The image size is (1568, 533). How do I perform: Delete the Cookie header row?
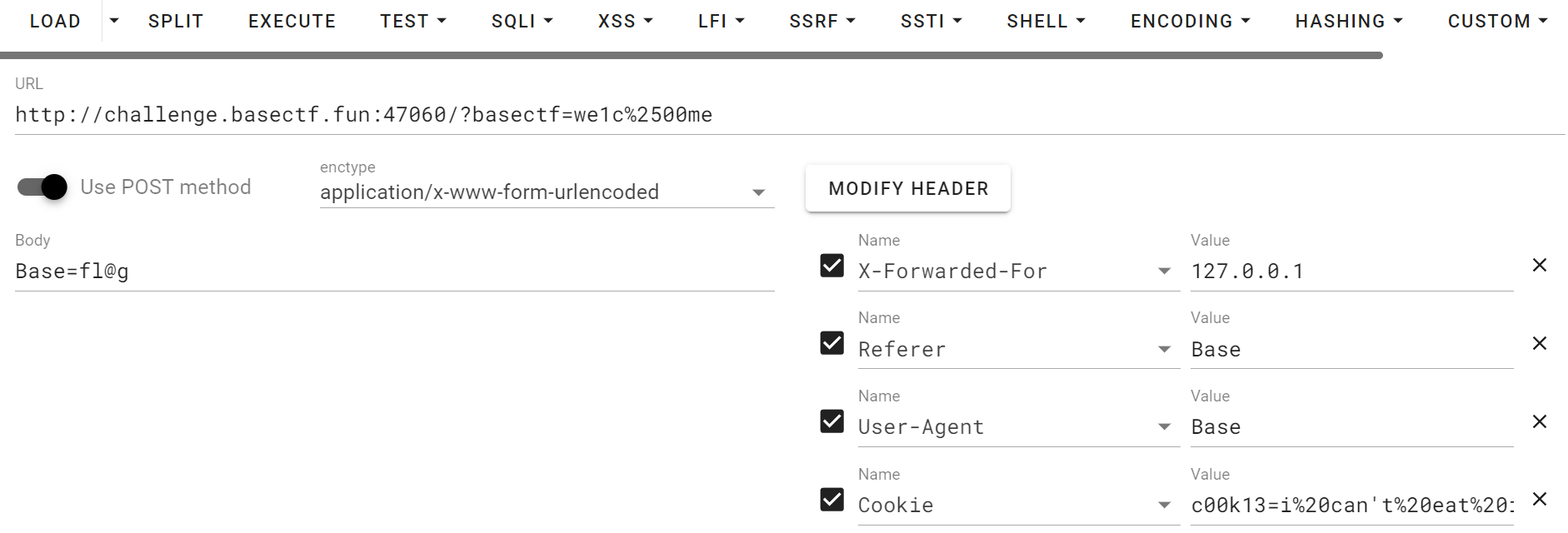pos(1539,499)
